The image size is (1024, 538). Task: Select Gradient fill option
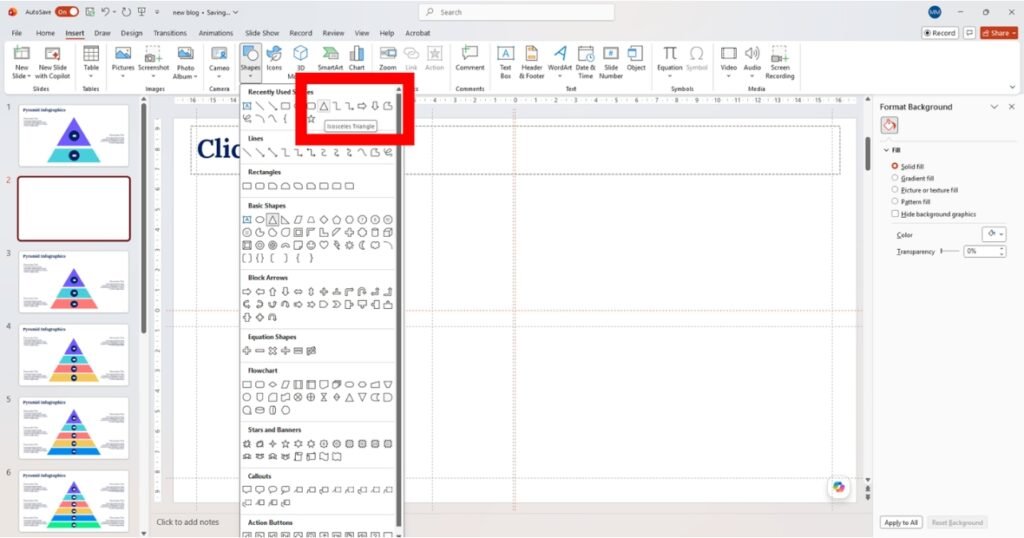912,178
